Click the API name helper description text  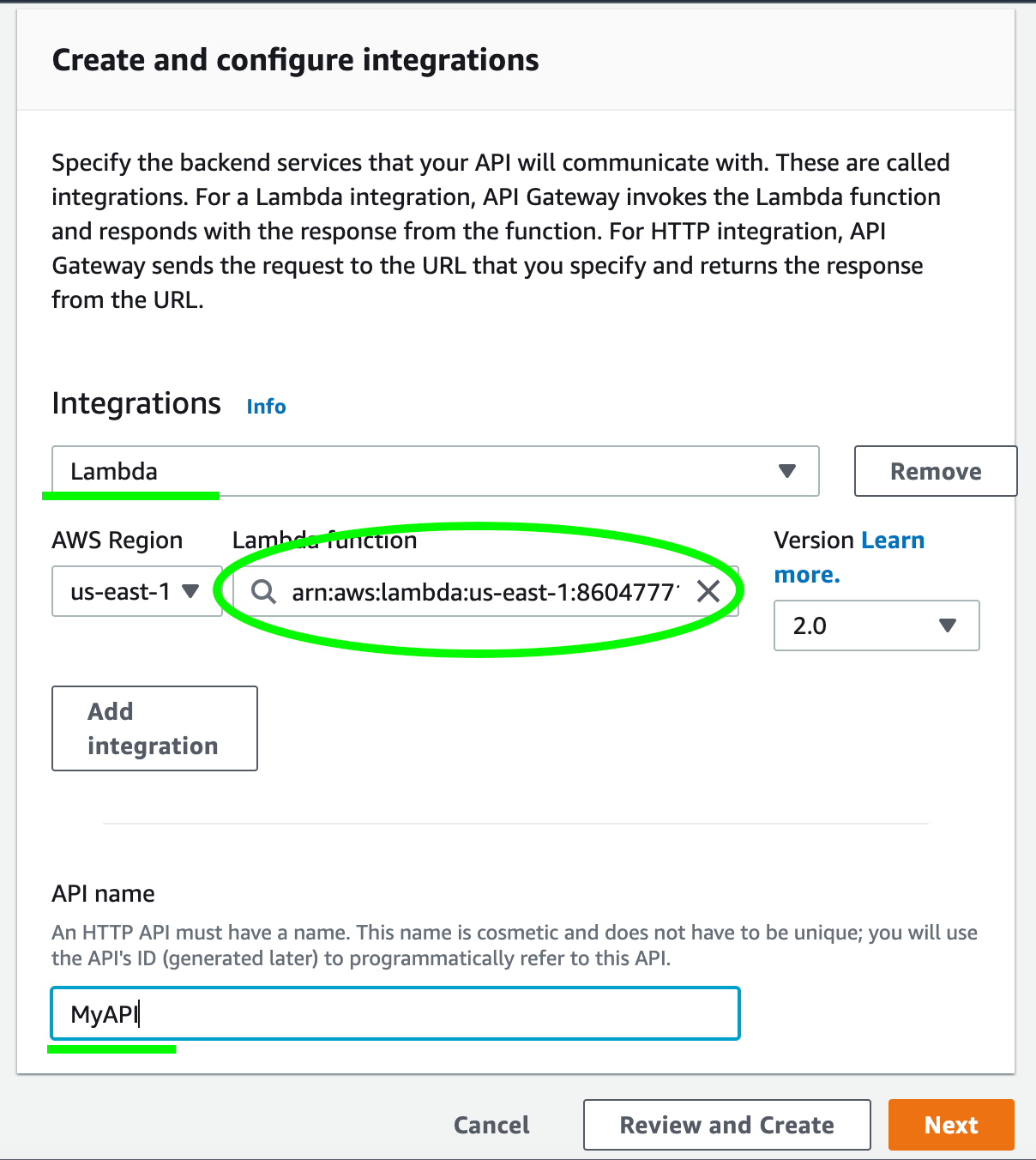(x=514, y=945)
